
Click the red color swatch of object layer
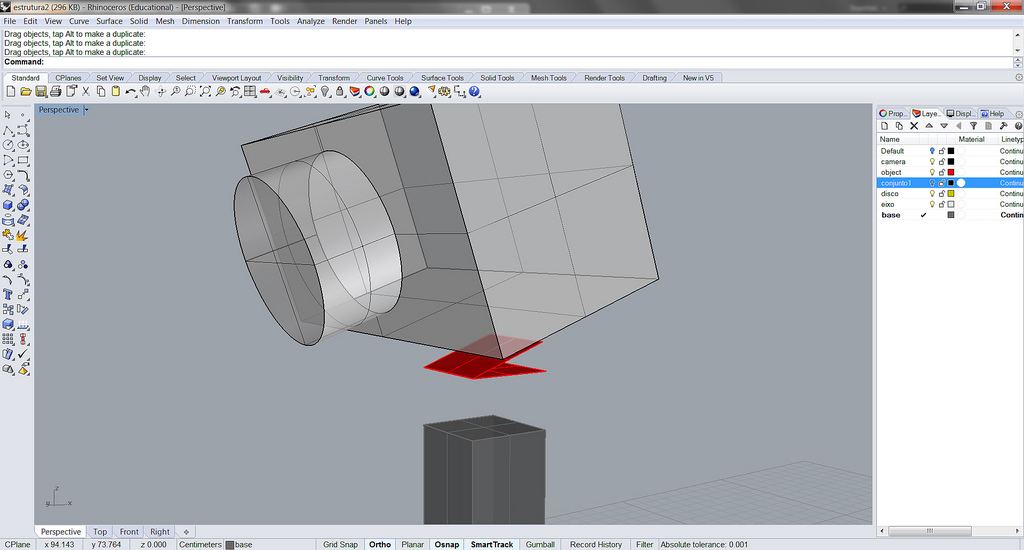[951, 173]
